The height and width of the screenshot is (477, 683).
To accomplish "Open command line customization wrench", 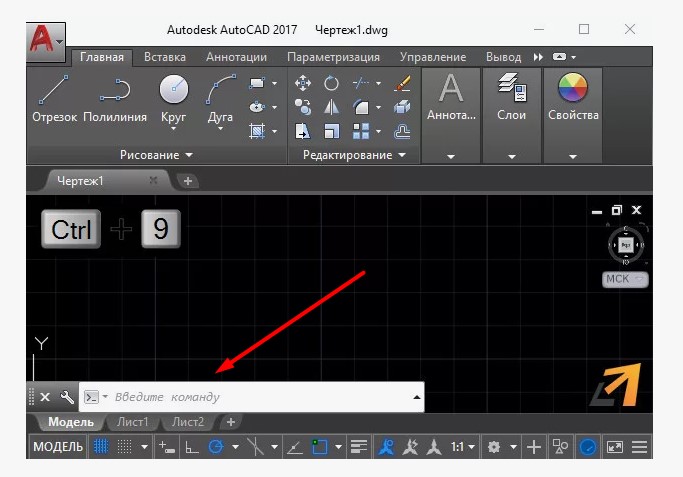I will (x=67, y=397).
